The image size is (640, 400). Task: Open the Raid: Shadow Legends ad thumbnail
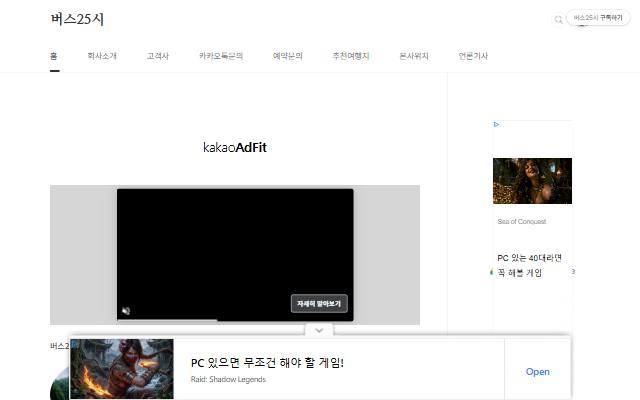pyautogui.click(x=122, y=369)
